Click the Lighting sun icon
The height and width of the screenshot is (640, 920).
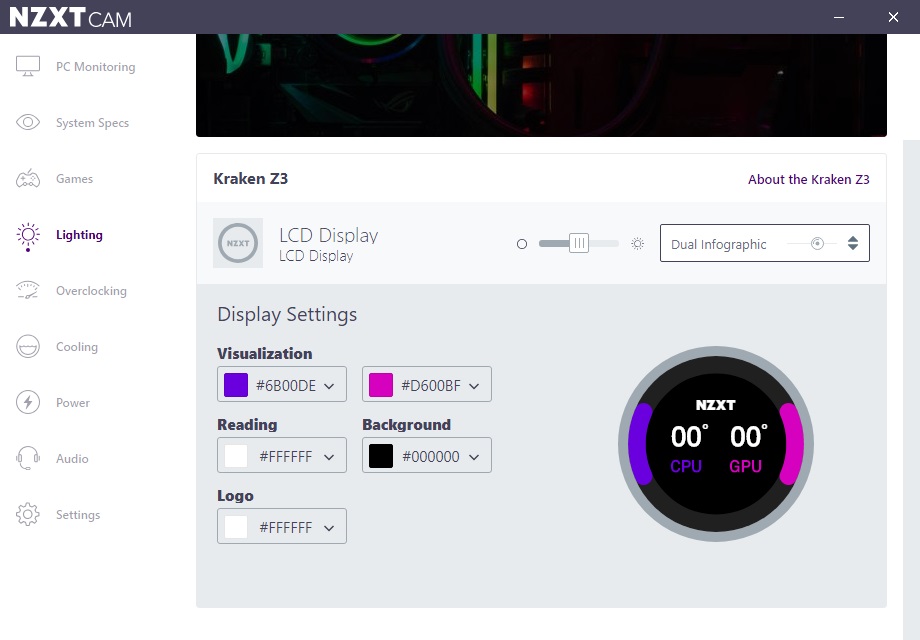point(28,236)
